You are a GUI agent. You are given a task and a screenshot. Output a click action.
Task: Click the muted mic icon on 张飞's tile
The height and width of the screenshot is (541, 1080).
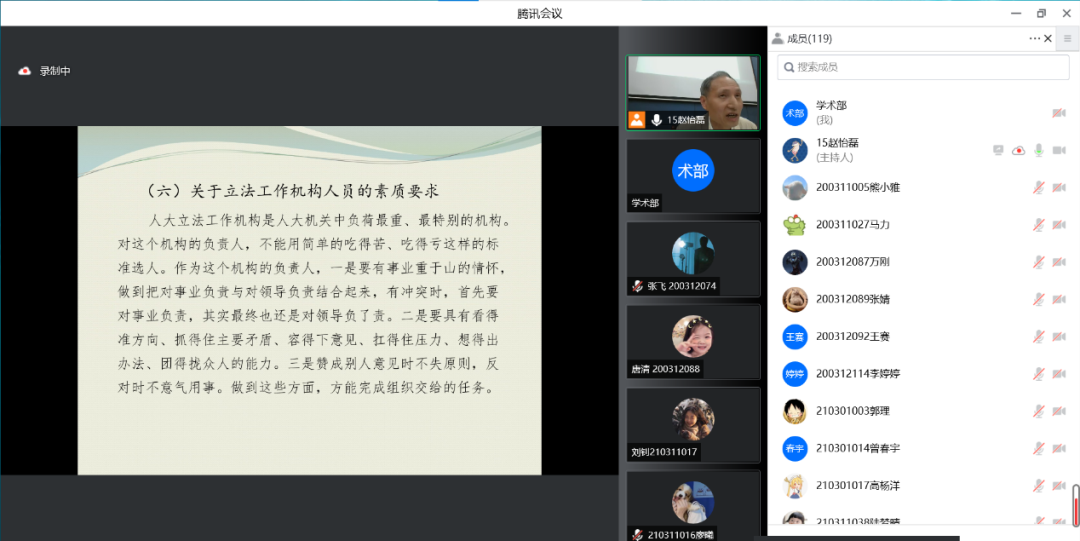pyautogui.click(x=636, y=286)
